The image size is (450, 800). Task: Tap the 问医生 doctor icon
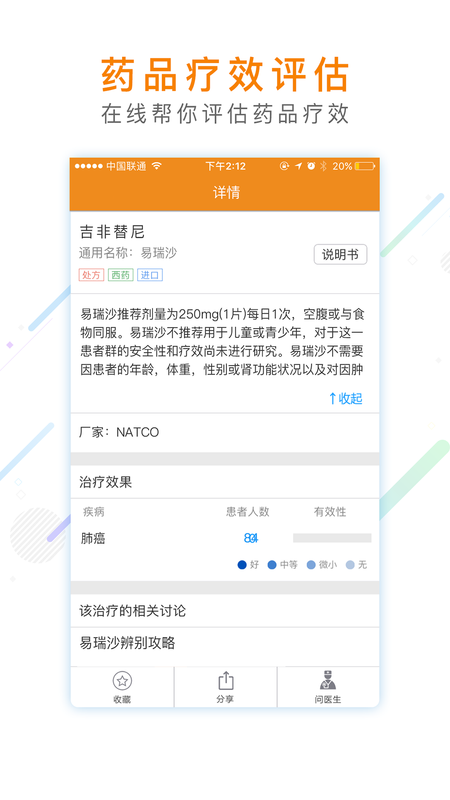(328, 681)
